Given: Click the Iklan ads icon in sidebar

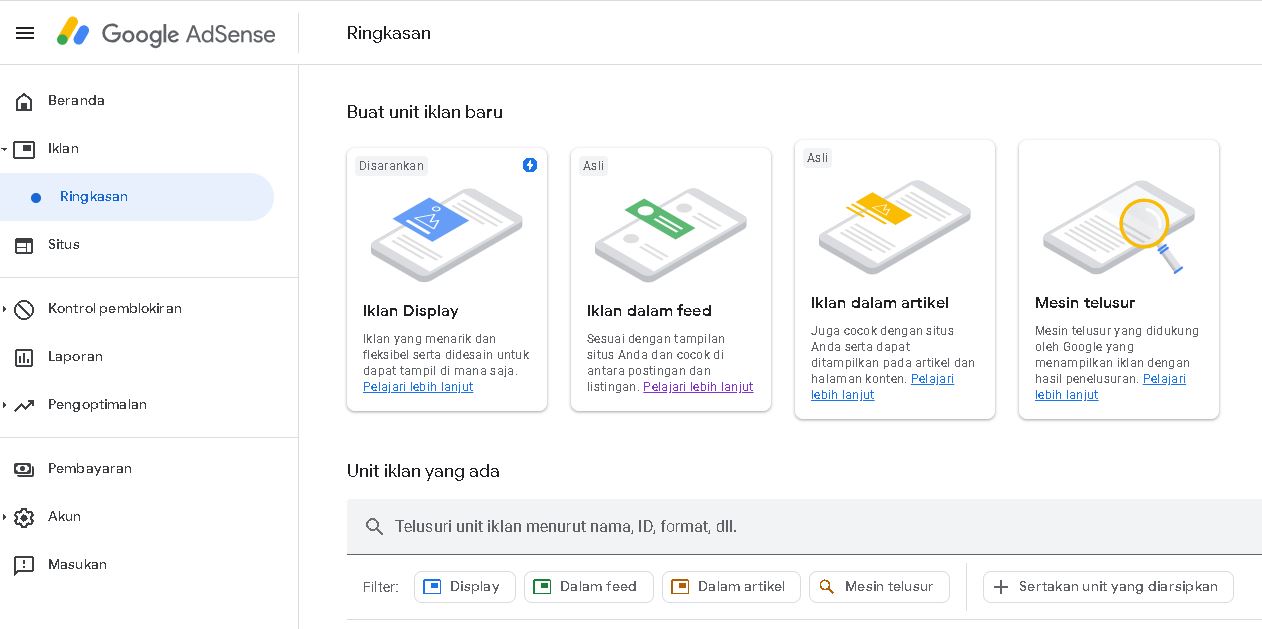Looking at the screenshot, I should pos(25,148).
